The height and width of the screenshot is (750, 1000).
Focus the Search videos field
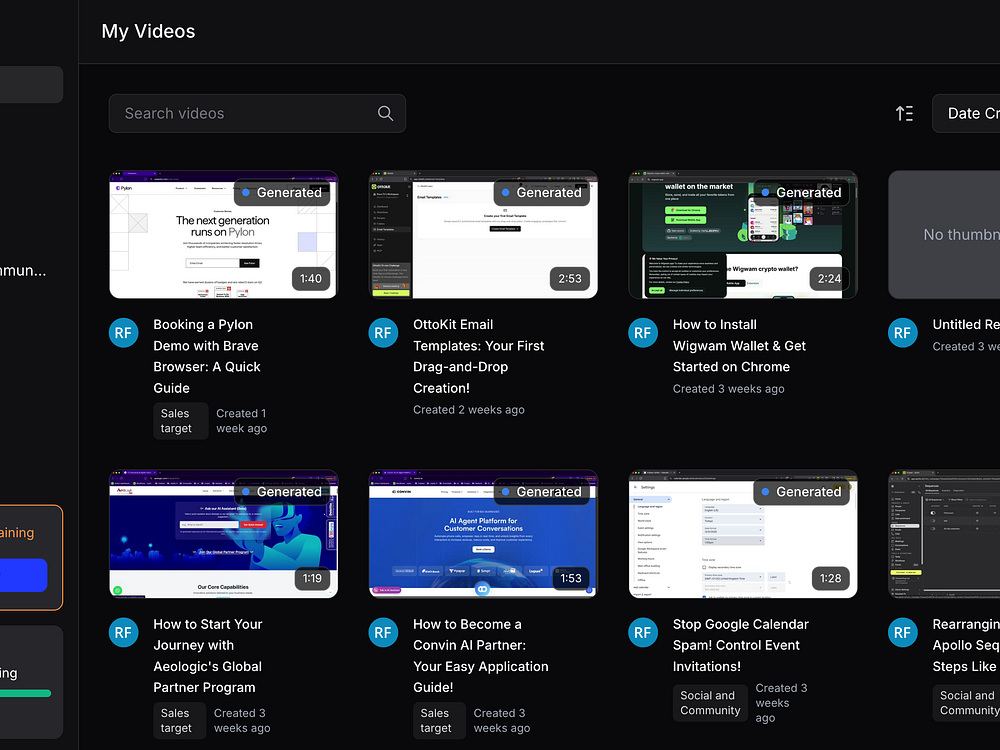257,114
